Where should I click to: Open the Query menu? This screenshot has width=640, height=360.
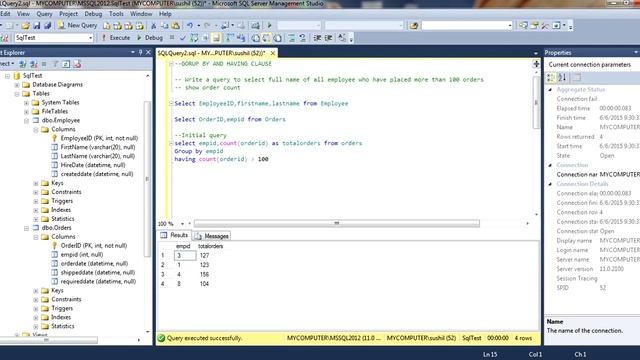pos(44,14)
